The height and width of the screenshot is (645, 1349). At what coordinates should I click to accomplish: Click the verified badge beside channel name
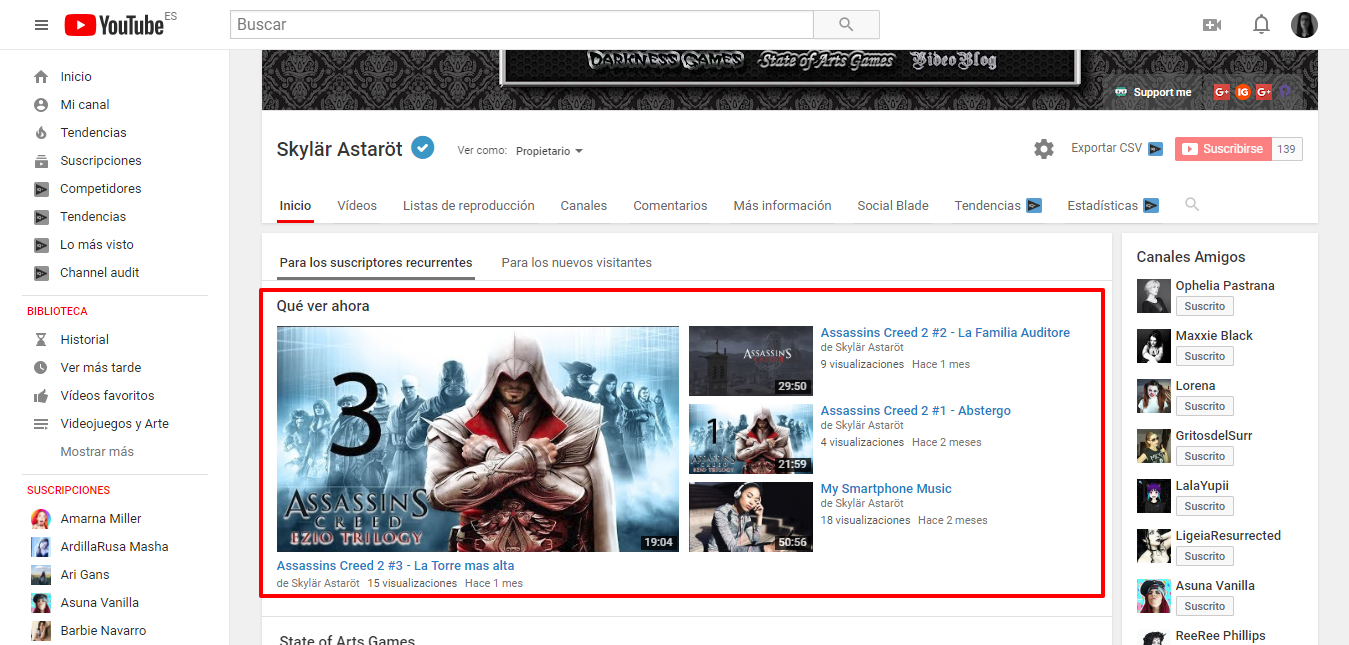coord(423,148)
